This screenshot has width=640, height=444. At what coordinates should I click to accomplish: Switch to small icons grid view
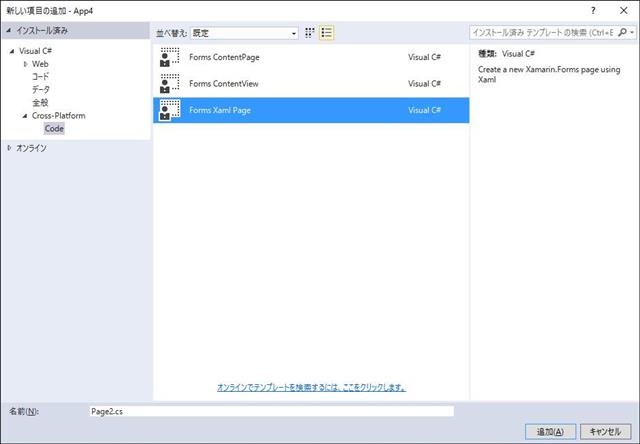(311, 33)
